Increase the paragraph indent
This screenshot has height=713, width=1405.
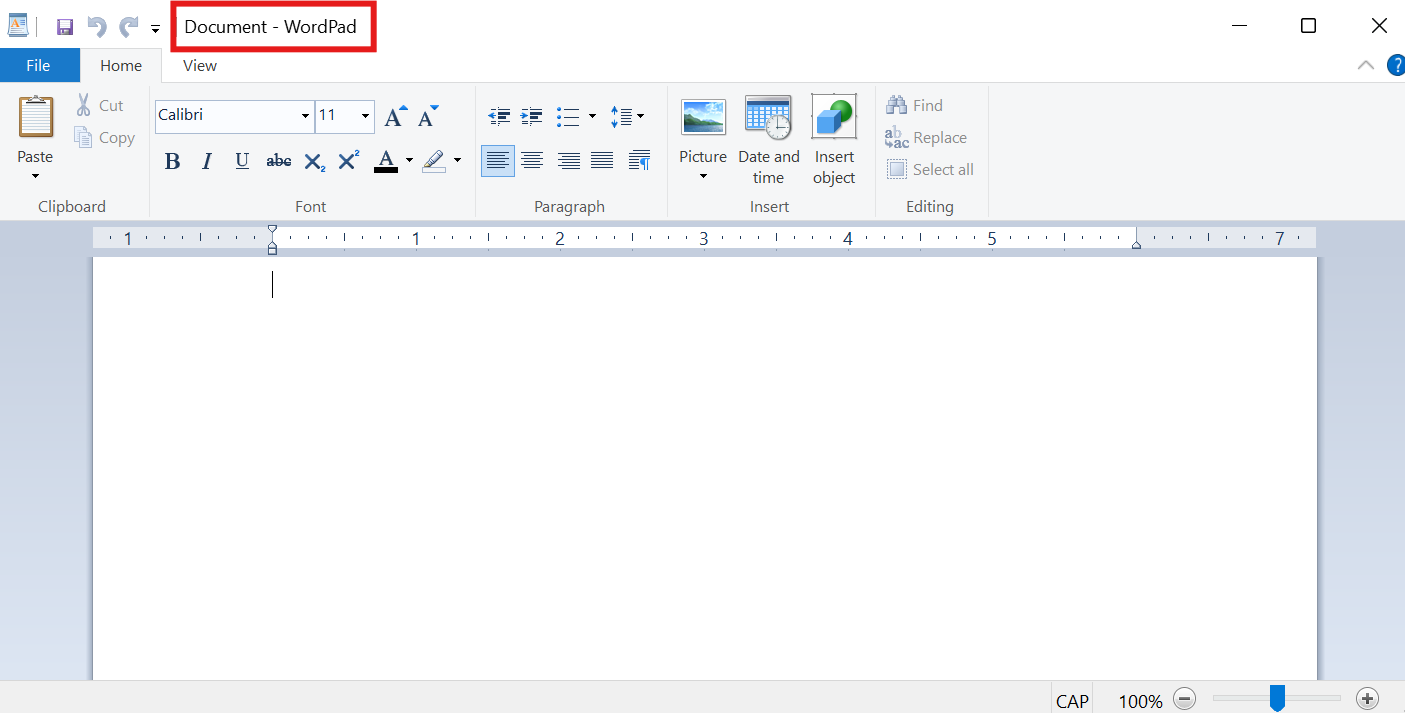pyautogui.click(x=532, y=117)
